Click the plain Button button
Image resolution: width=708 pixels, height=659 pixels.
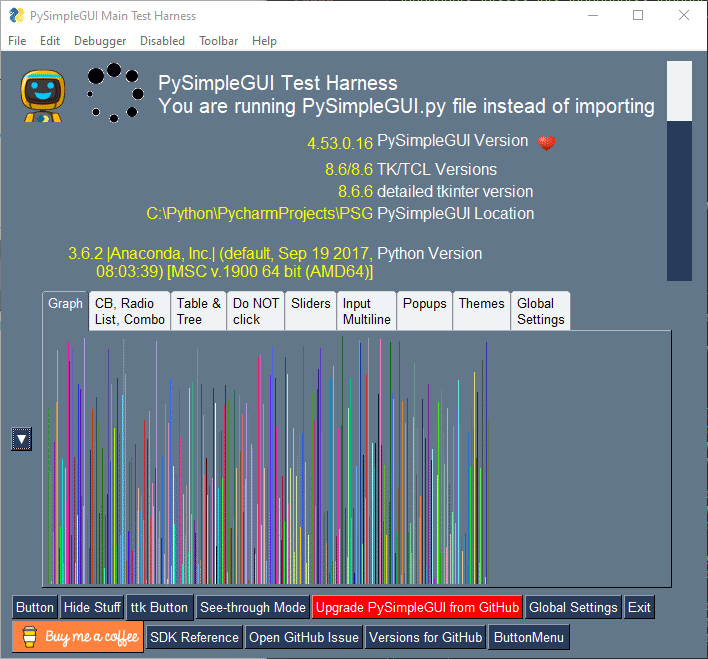pos(35,607)
